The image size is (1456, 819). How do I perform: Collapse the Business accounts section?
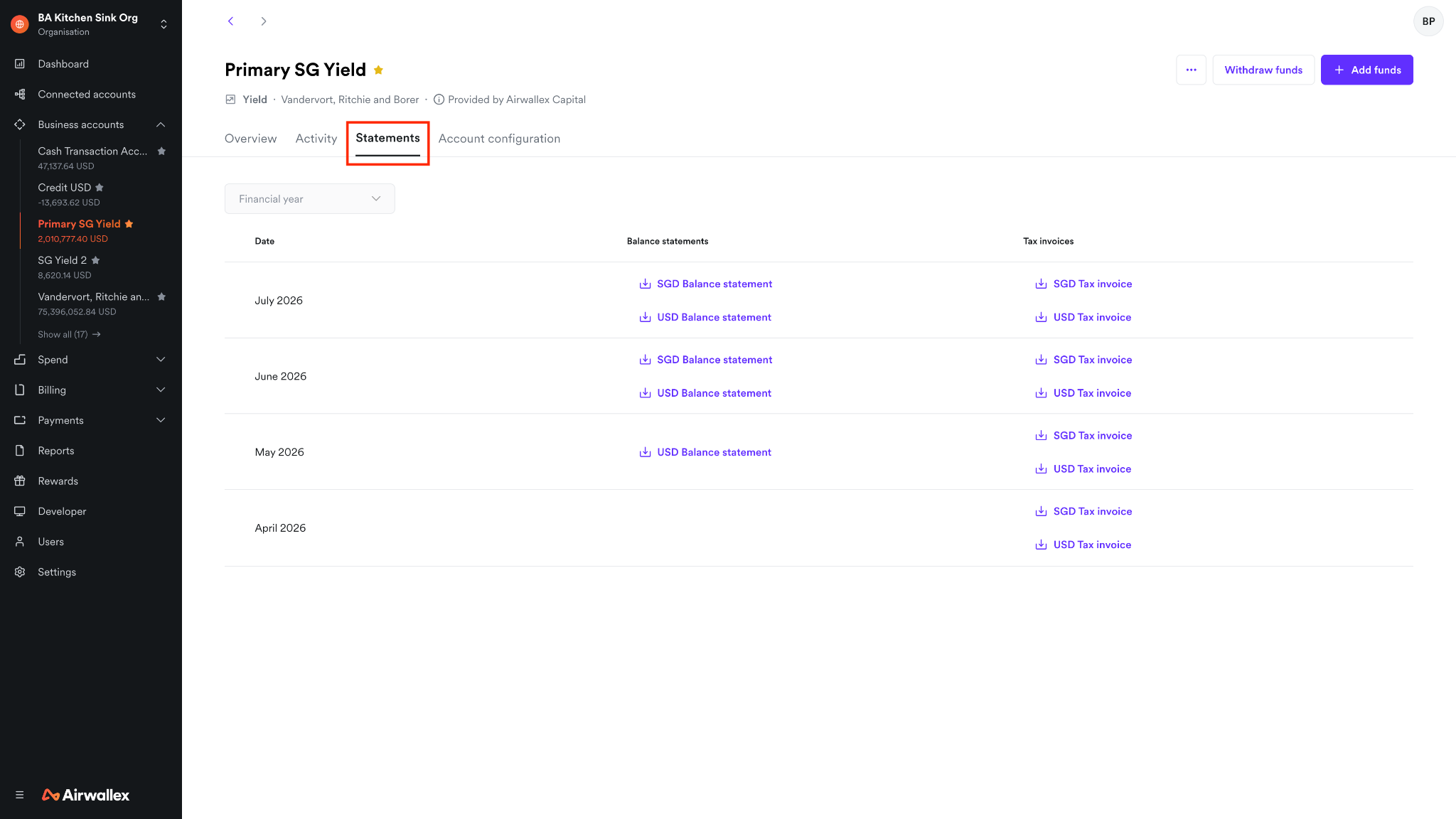(161, 124)
